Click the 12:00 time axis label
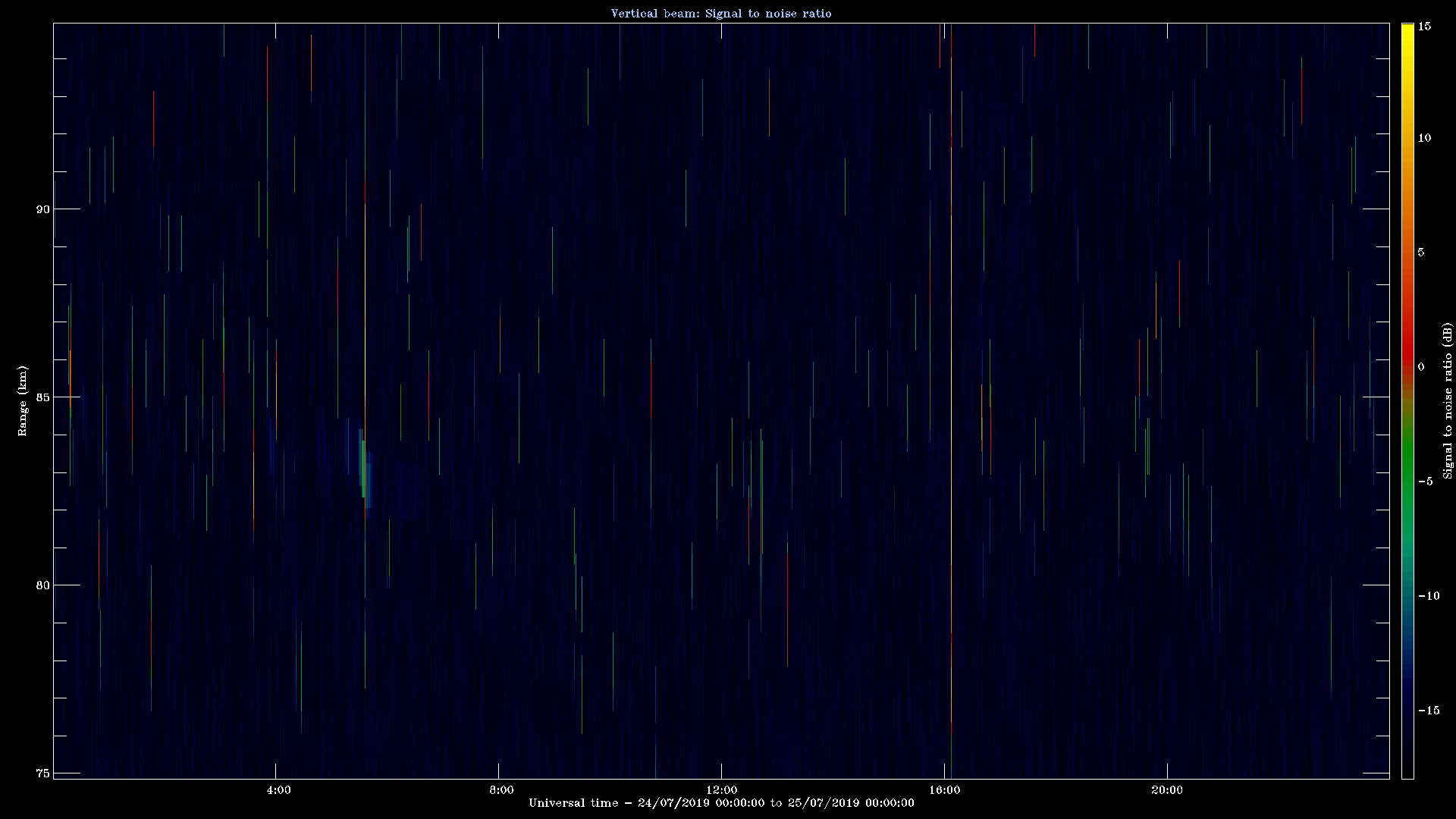The image size is (1456, 819). coord(721,790)
